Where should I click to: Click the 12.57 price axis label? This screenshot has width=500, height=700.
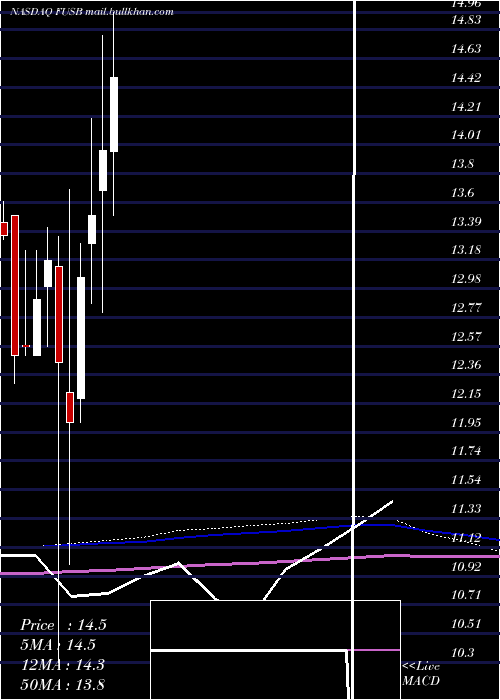tap(466, 337)
